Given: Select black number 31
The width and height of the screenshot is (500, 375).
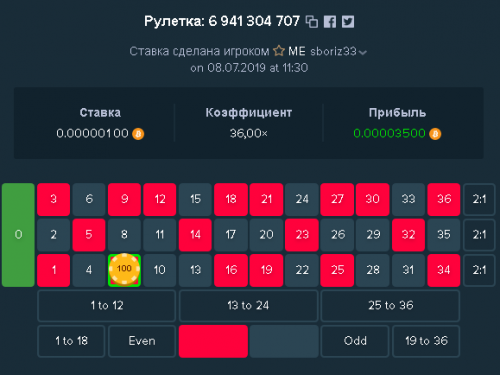Looking at the screenshot, I should pyautogui.click(x=408, y=270).
